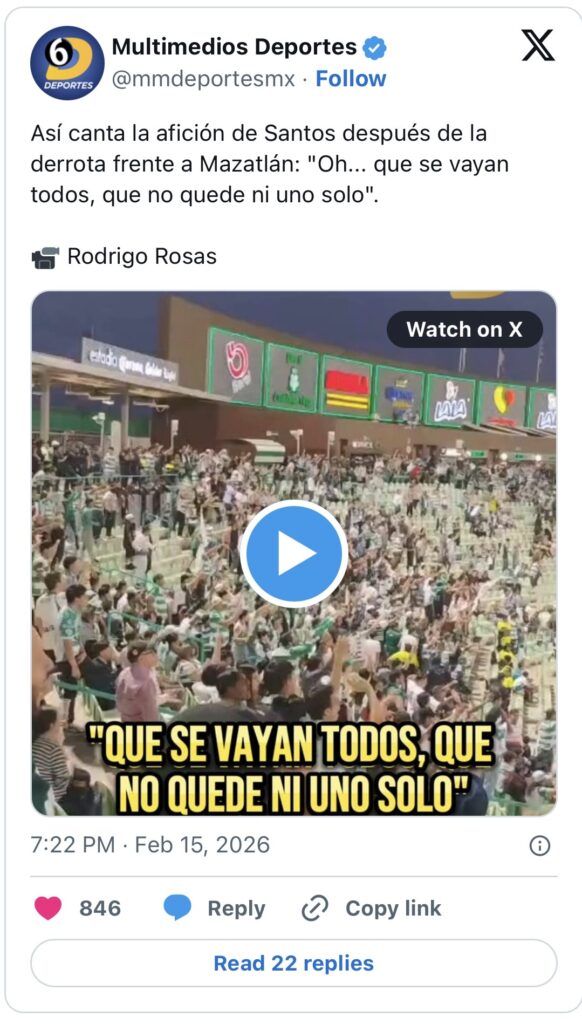Click the blue verified badge

tap(375, 48)
